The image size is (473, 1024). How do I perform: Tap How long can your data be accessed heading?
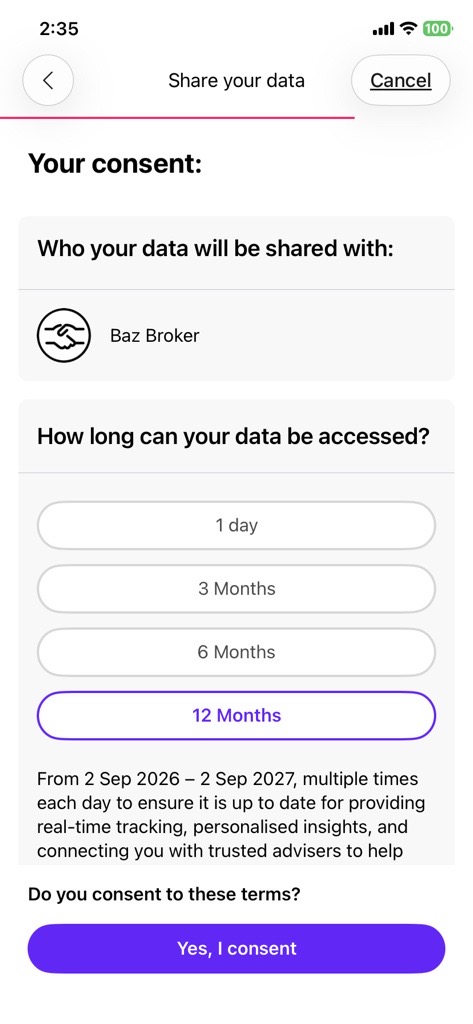233,436
